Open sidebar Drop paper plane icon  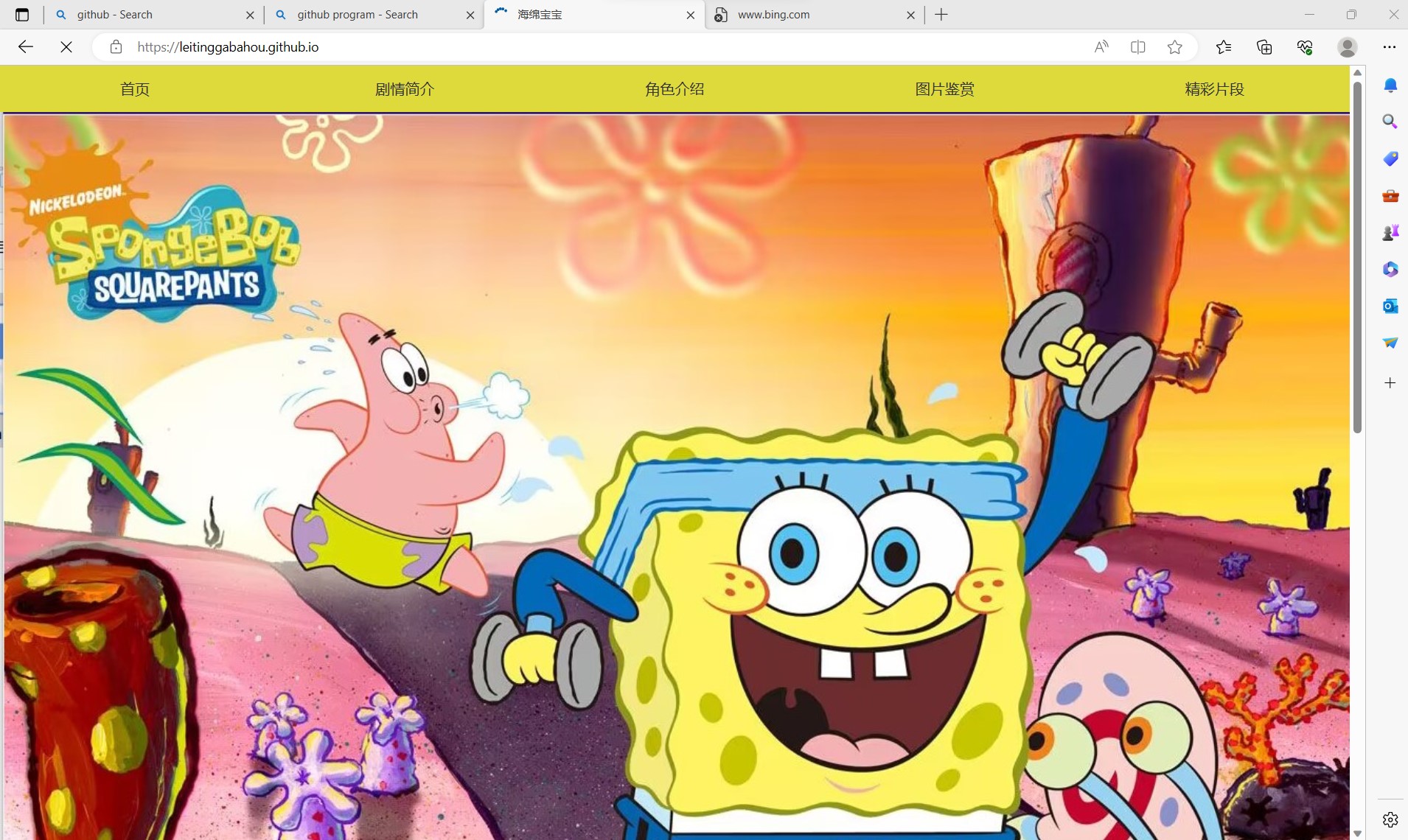(1390, 343)
